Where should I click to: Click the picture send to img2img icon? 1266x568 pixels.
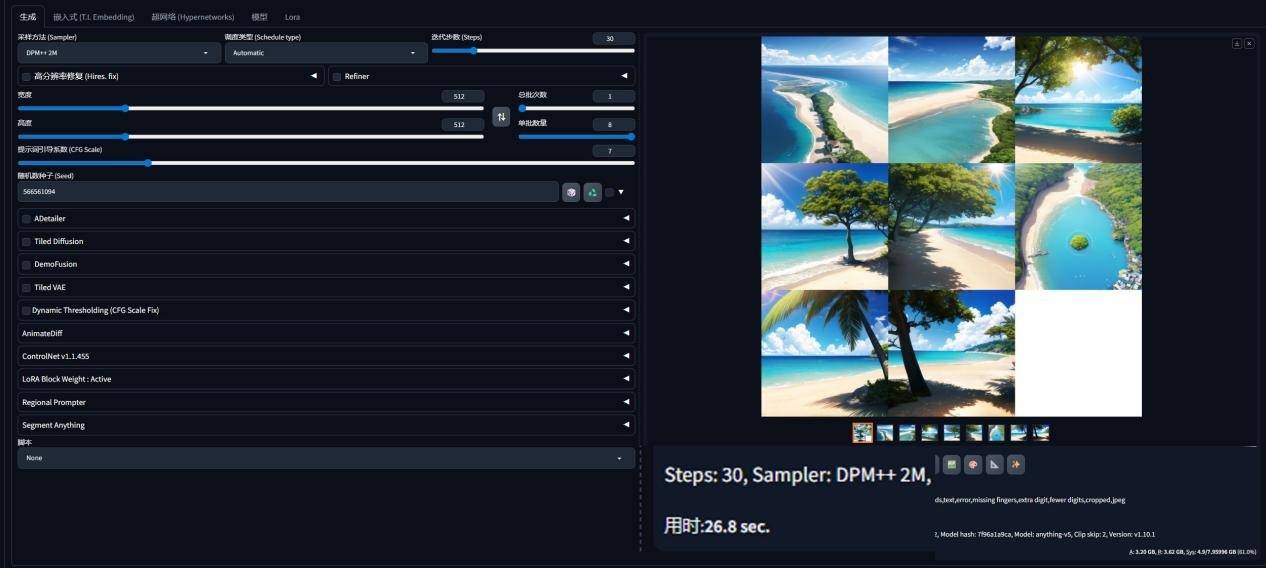[952, 464]
